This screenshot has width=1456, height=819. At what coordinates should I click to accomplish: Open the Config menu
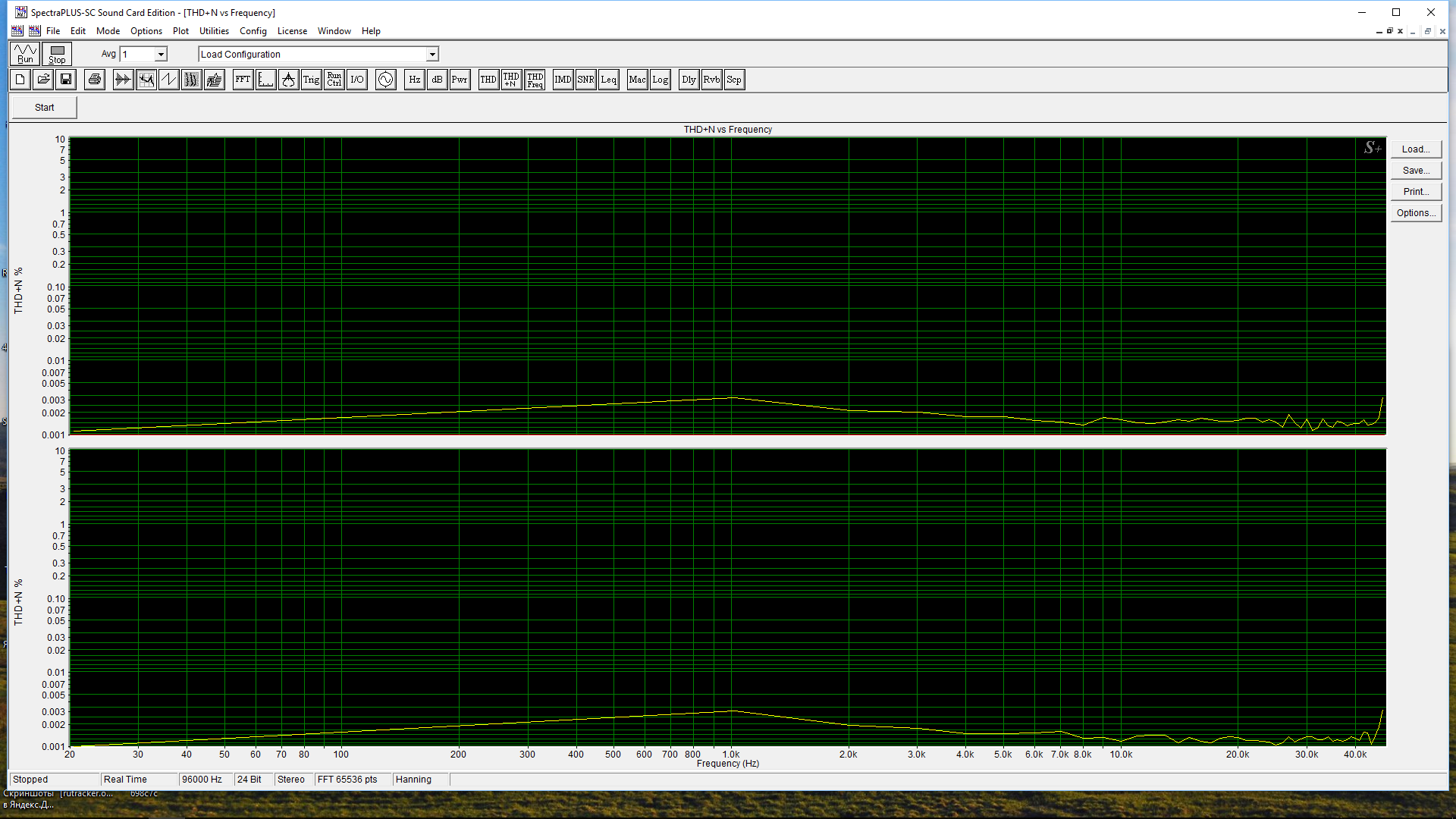253,31
